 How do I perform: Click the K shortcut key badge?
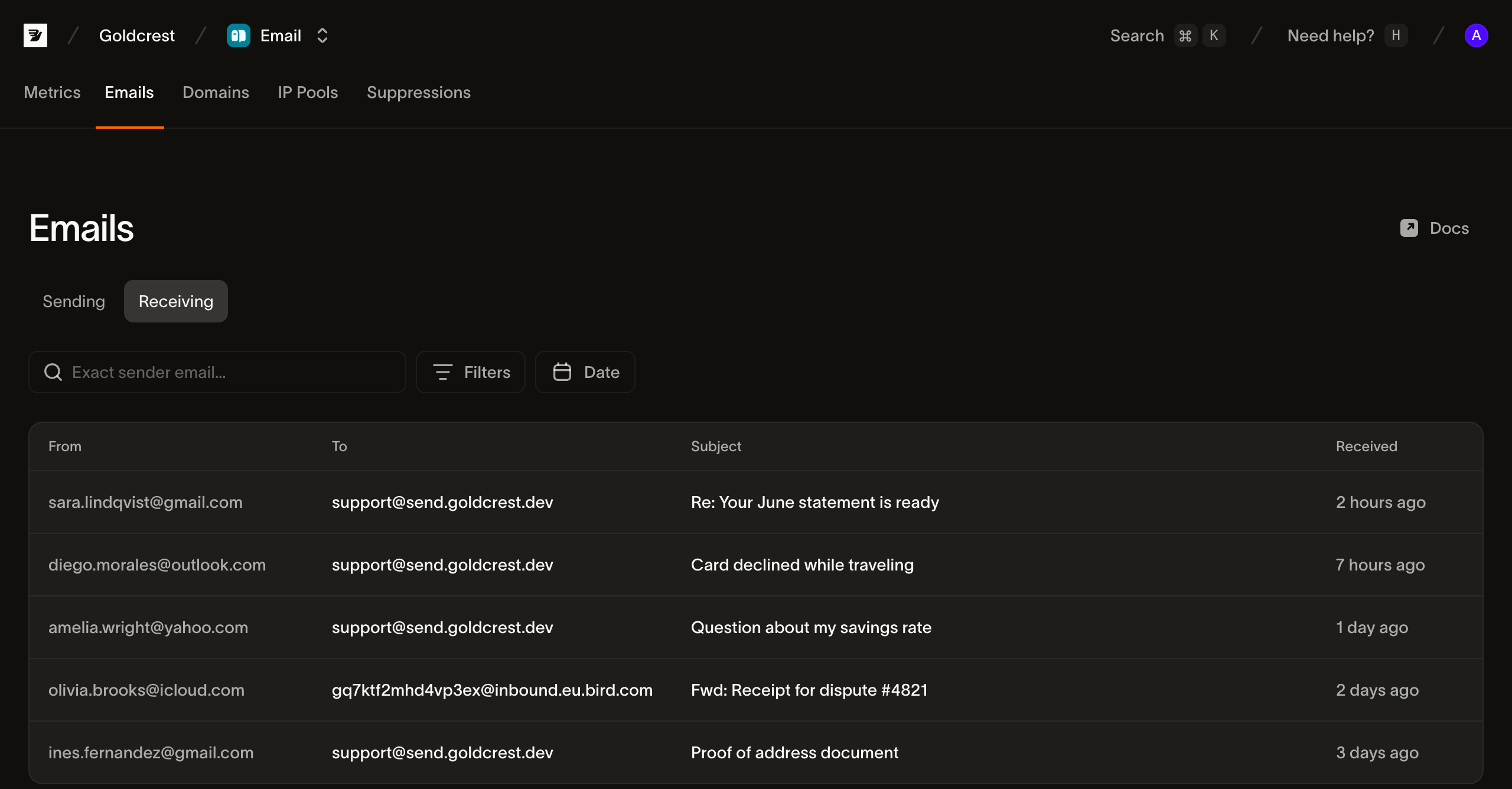1214,35
